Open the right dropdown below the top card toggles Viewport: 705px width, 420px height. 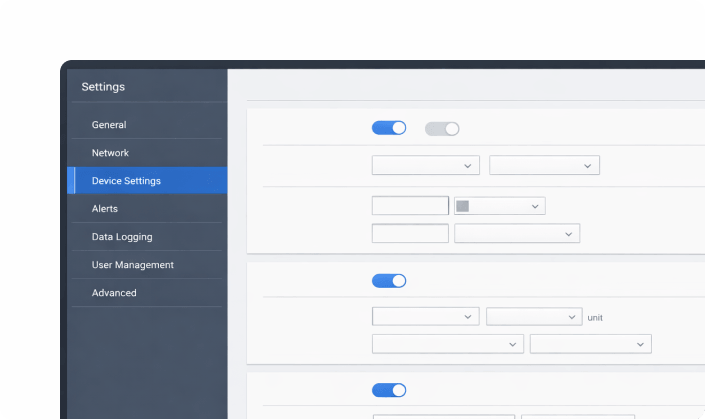[544, 165]
